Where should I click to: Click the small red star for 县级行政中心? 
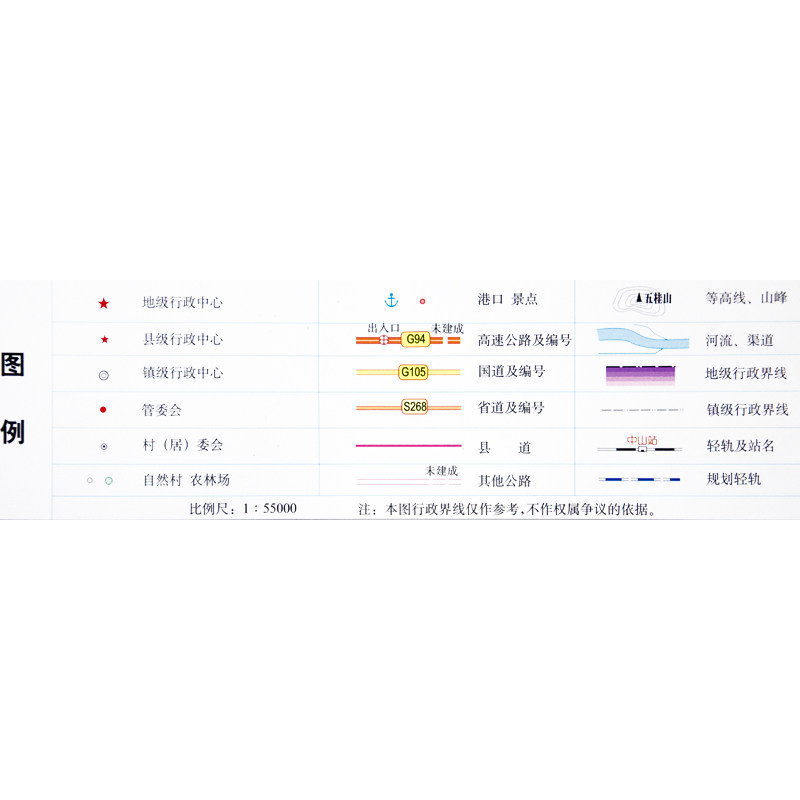pos(105,339)
